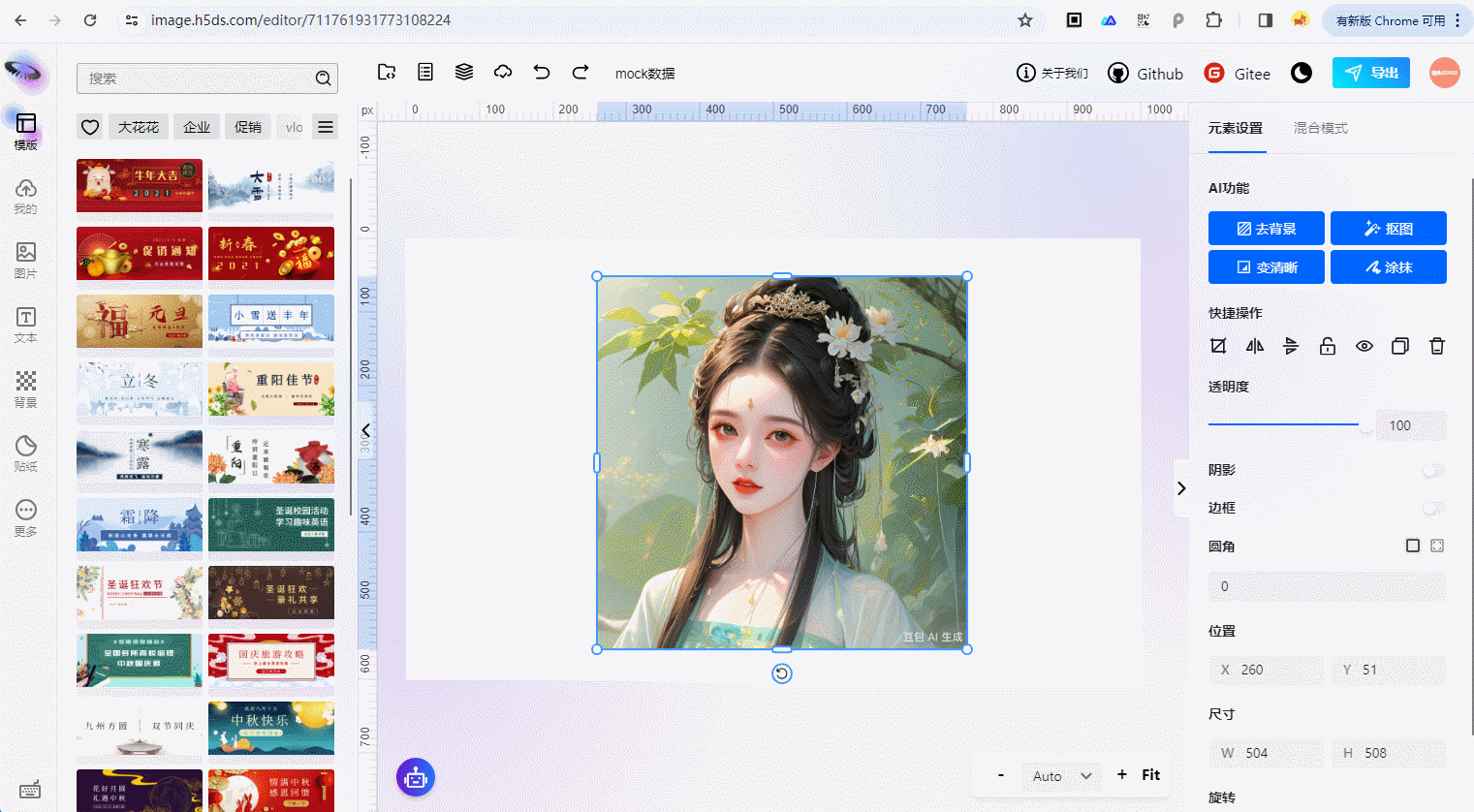Click the 去背景 remove background button
Viewport: 1474px width, 812px height.
pyautogui.click(x=1267, y=229)
